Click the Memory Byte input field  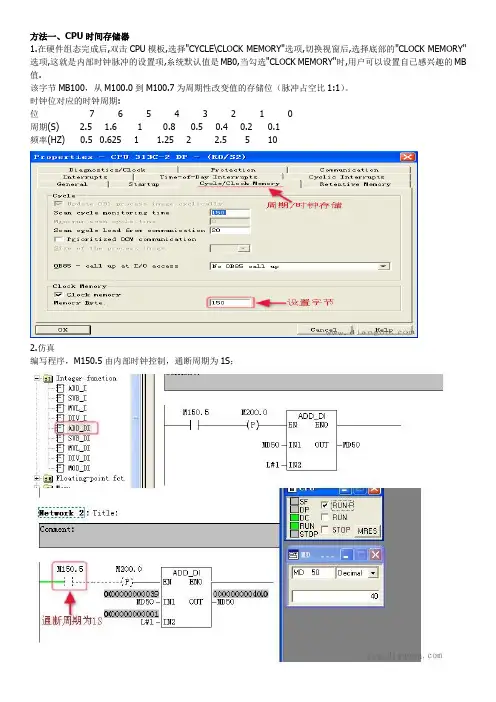(x=230, y=303)
